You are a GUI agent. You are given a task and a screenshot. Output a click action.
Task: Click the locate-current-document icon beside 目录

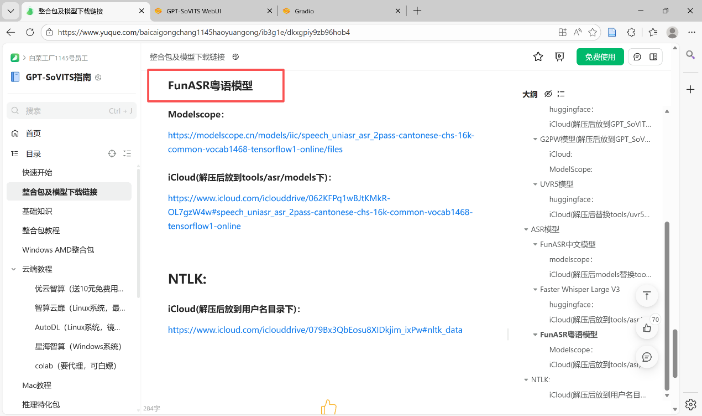coord(111,154)
